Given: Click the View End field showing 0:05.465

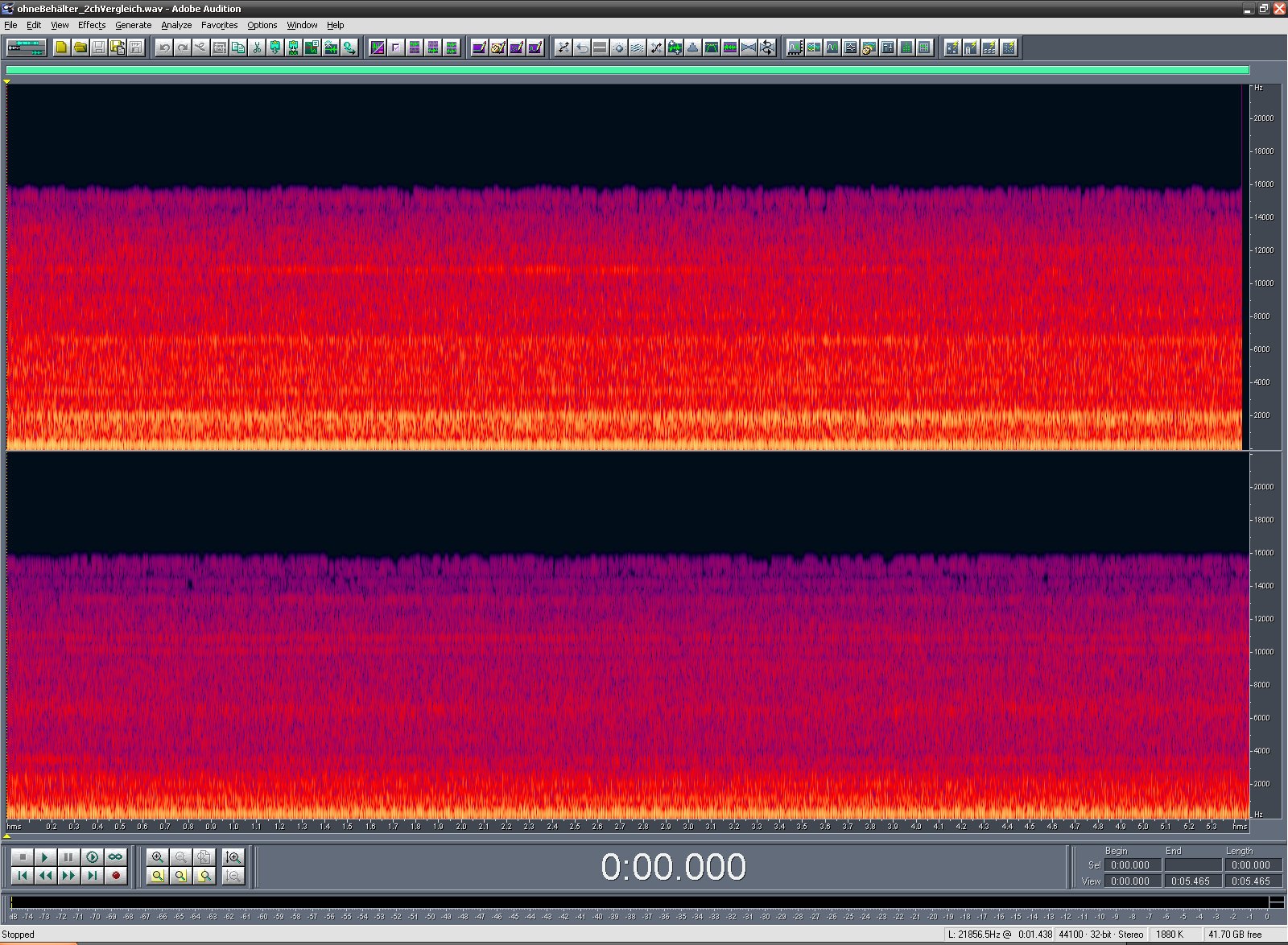Looking at the screenshot, I should 1192,881.
